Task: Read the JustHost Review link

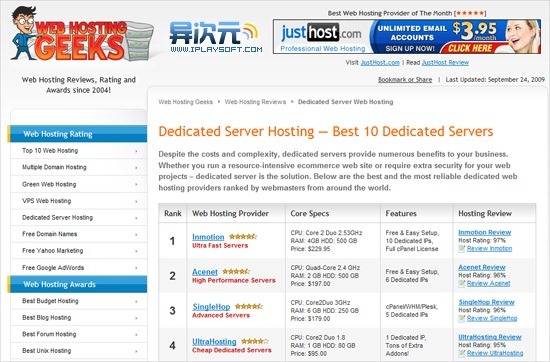Action: tap(445, 62)
